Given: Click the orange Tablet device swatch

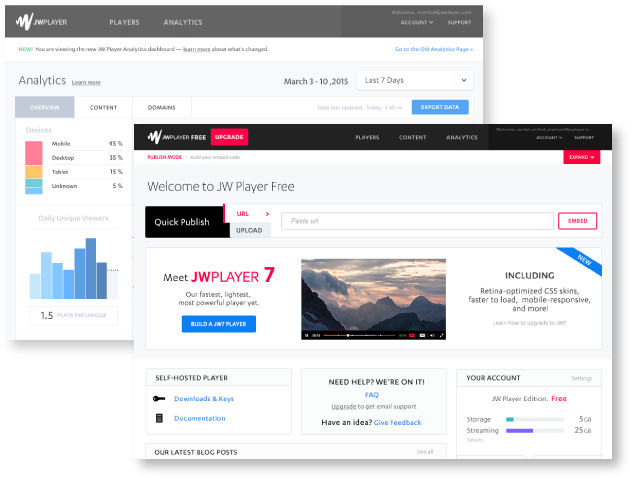Looking at the screenshot, I should [x=34, y=172].
